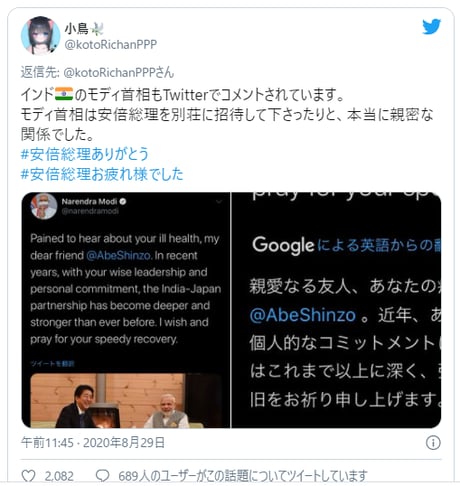Click the display name 小鳥

(77, 29)
